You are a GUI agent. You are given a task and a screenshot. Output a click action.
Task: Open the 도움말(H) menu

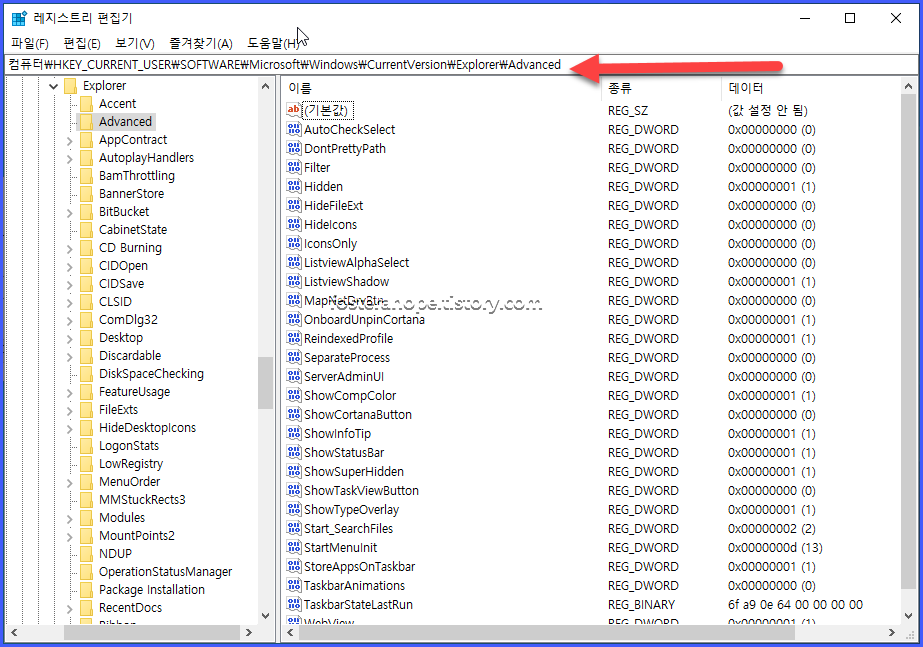273,43
